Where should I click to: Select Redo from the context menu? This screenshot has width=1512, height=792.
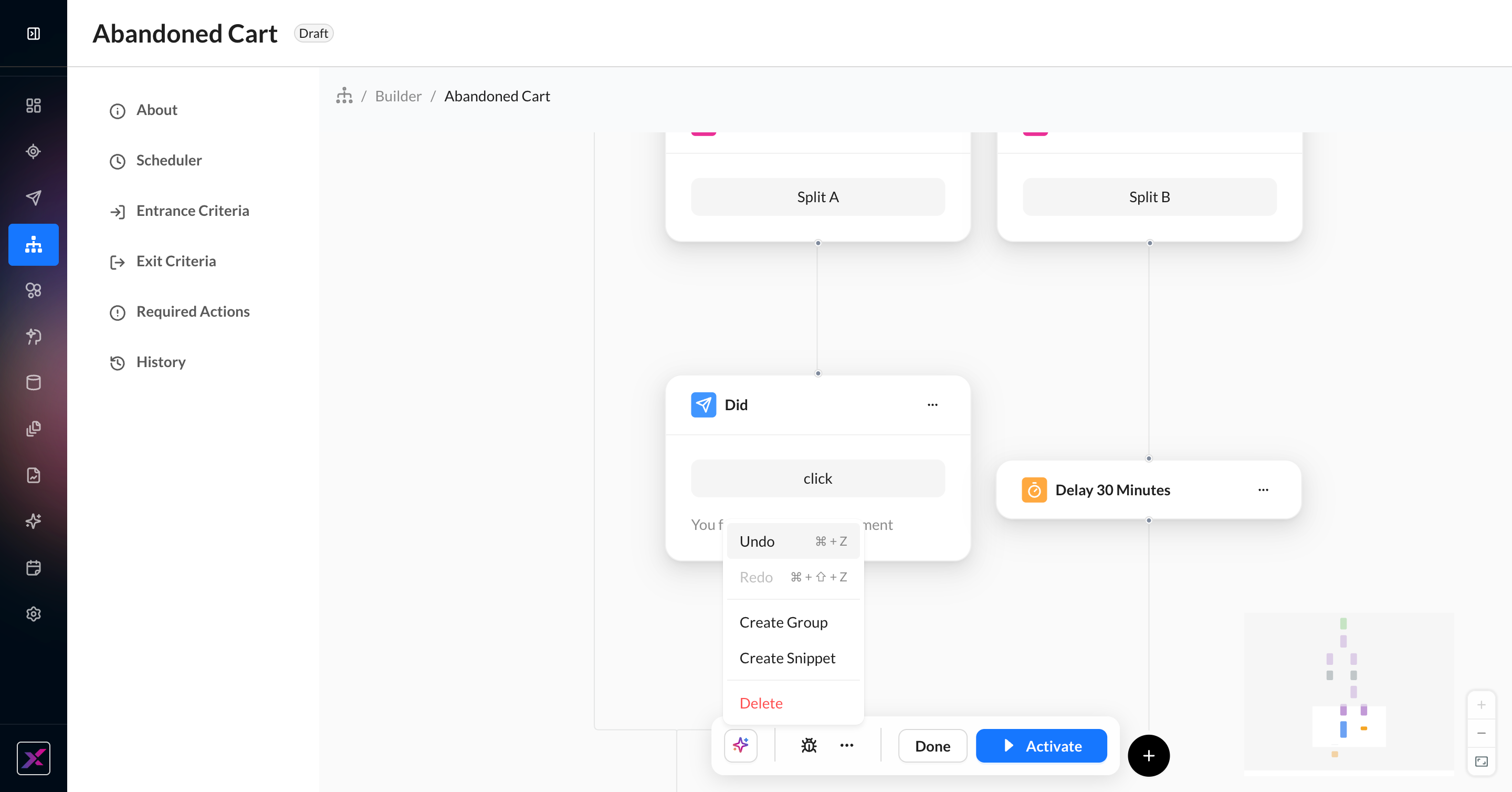coord(793,577)
